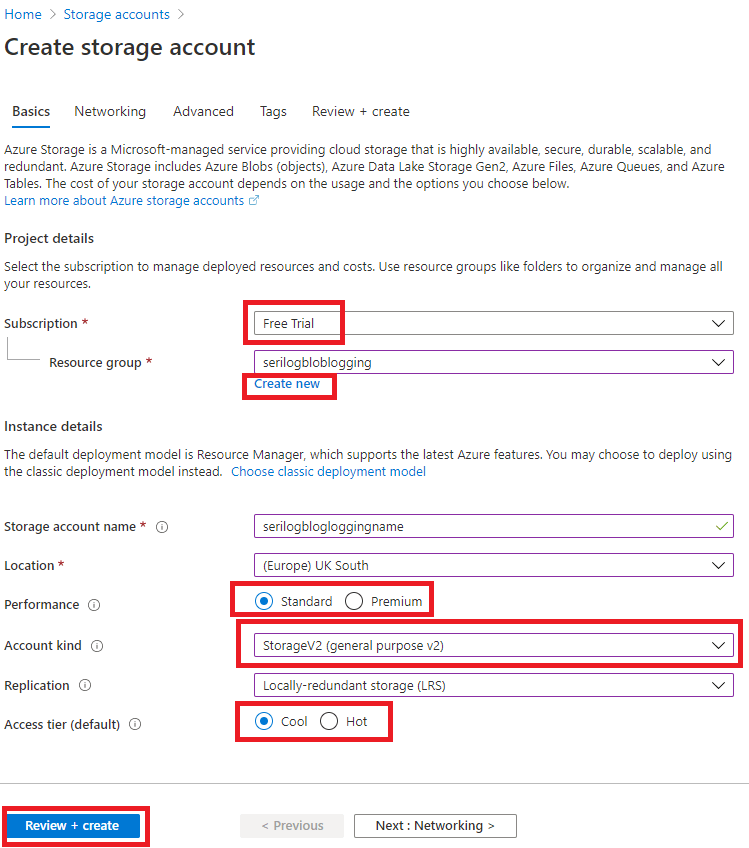Viewport: 749px width, 848px height.
Task: Click info icon beside Account kind
Action: 97,646
